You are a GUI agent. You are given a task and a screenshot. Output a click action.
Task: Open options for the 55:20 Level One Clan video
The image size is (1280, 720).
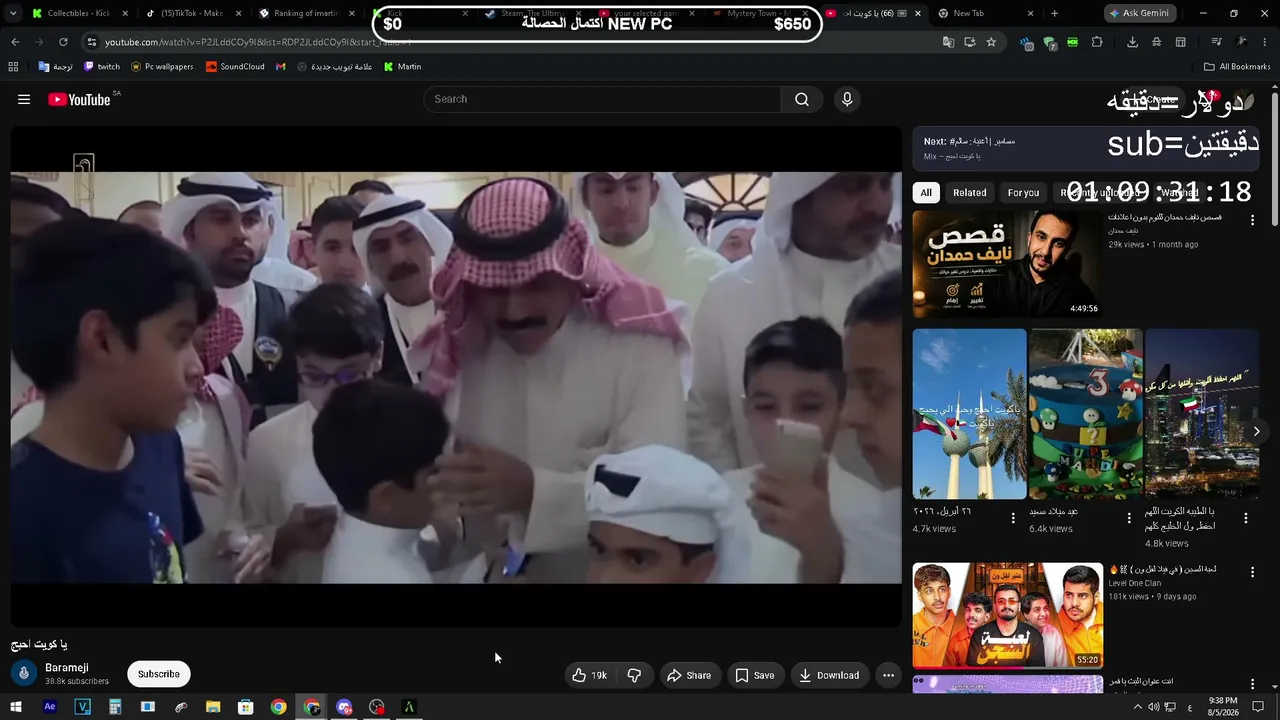click(1252, 572)
